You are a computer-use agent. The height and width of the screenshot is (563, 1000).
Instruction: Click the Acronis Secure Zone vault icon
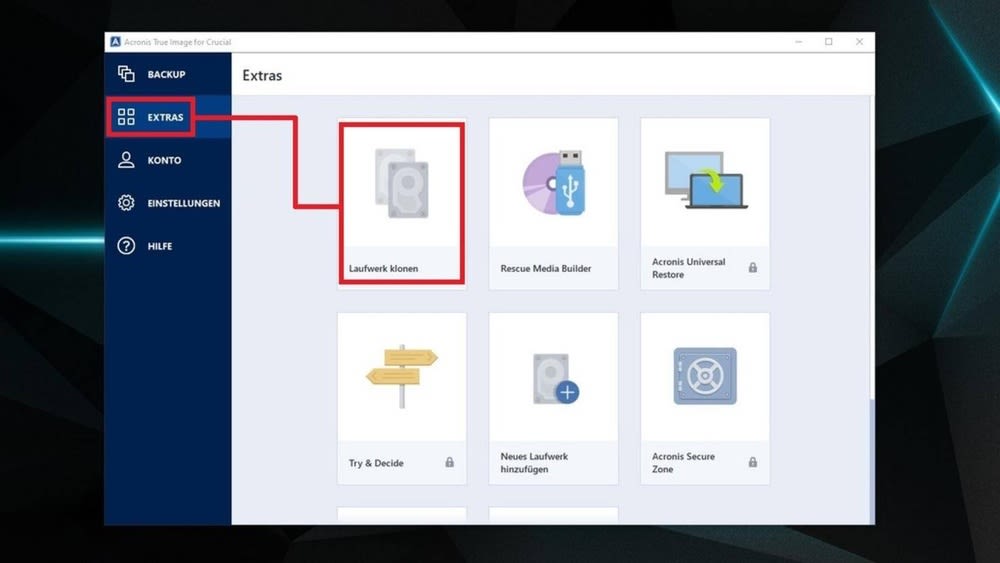pos(705,376)
